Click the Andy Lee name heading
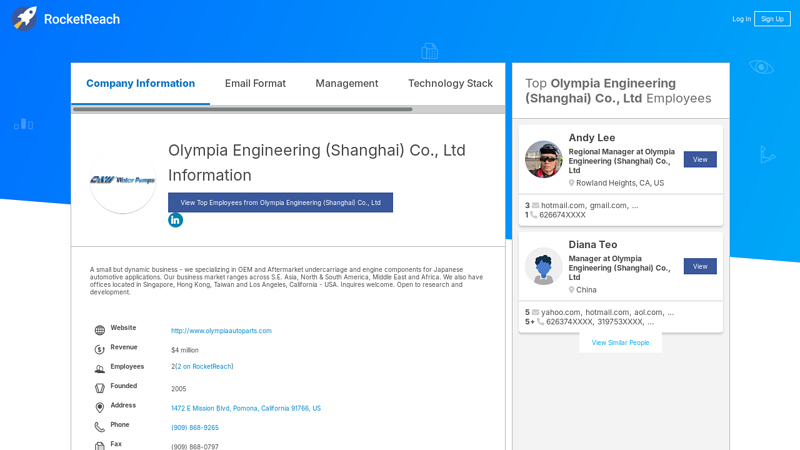 592,138
